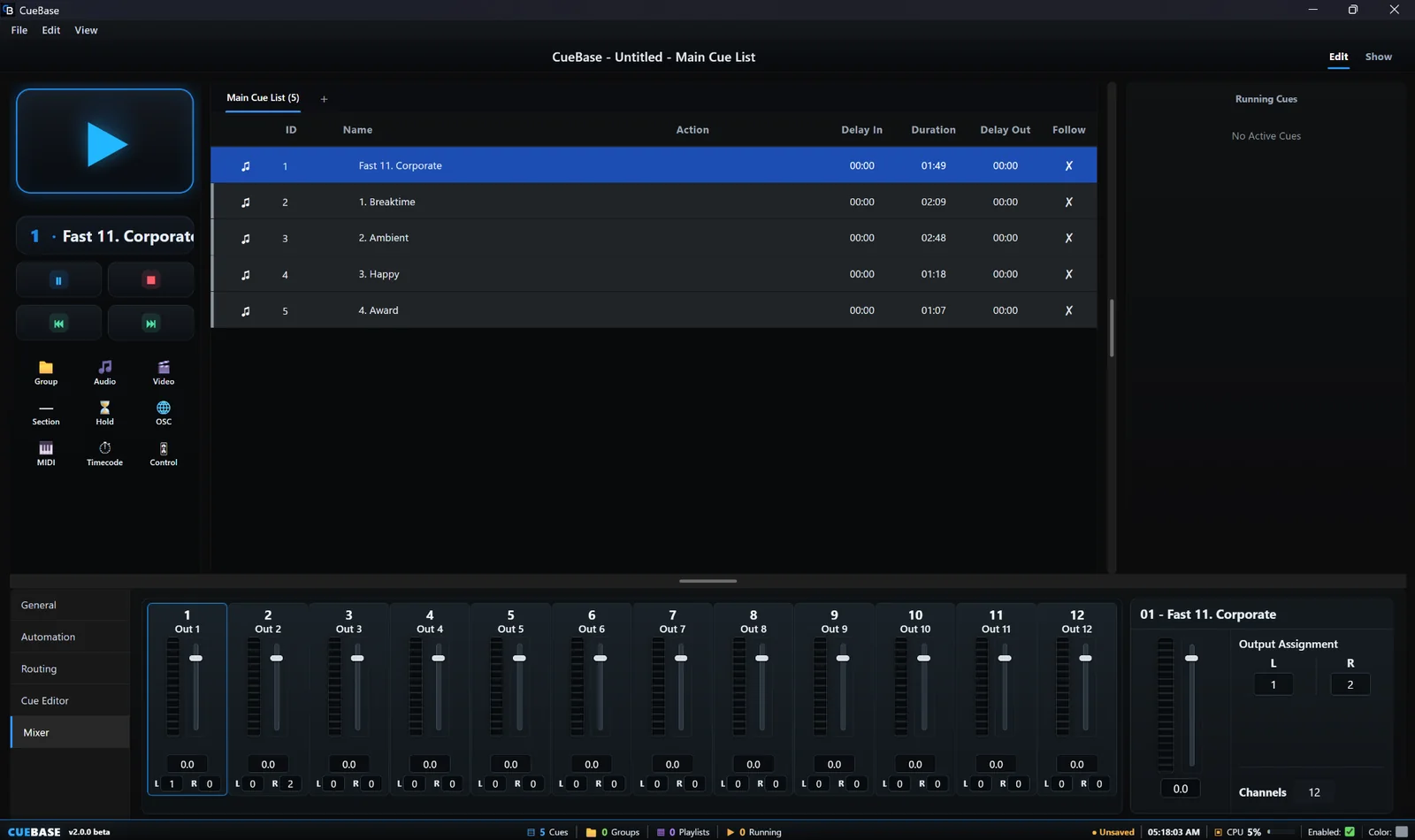Viewport: 1415px width, 840px height.
Task: Add an OSC cue
Action: click(x=164, y=413)
